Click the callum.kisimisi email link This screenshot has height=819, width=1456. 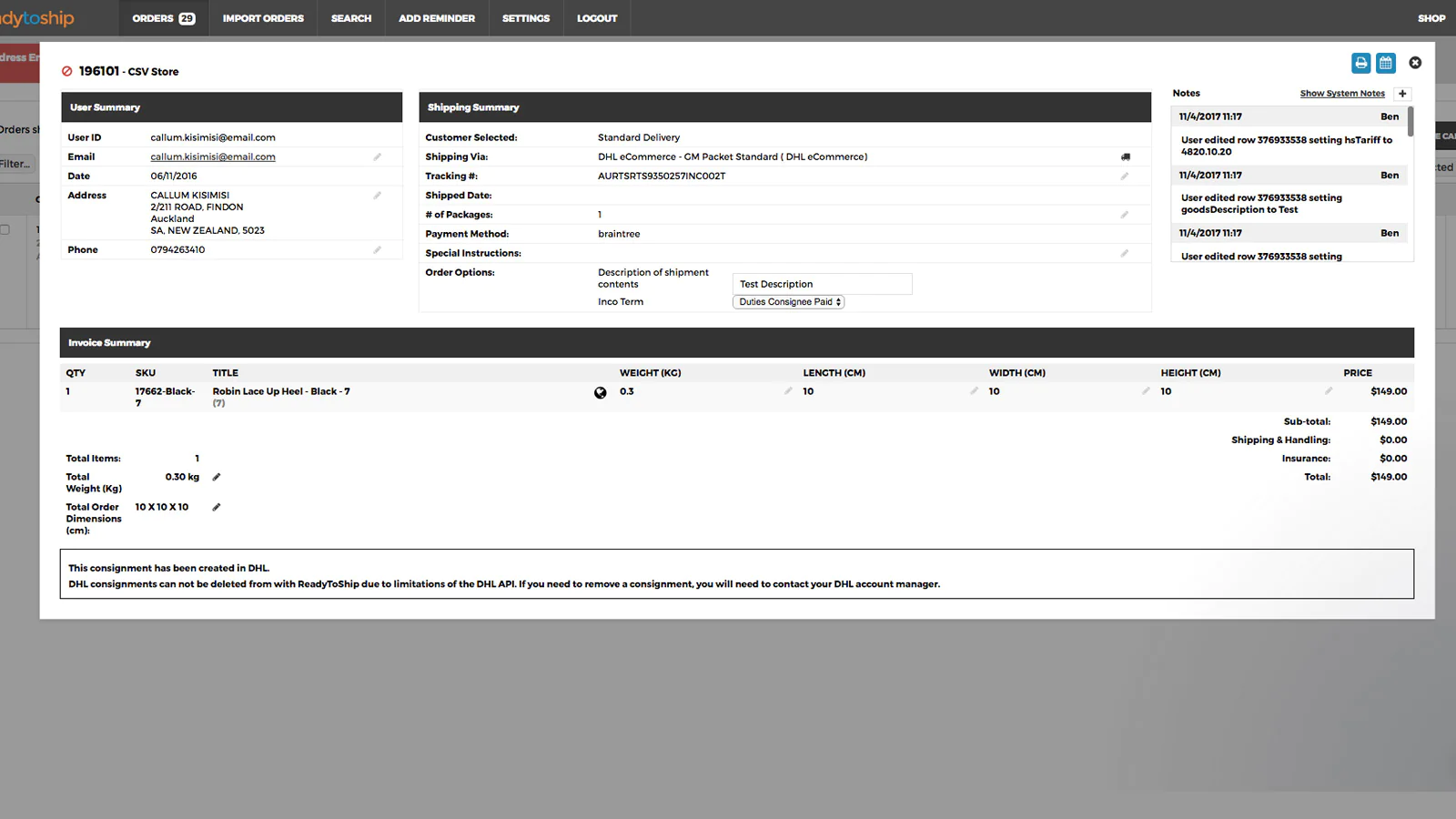213,157
